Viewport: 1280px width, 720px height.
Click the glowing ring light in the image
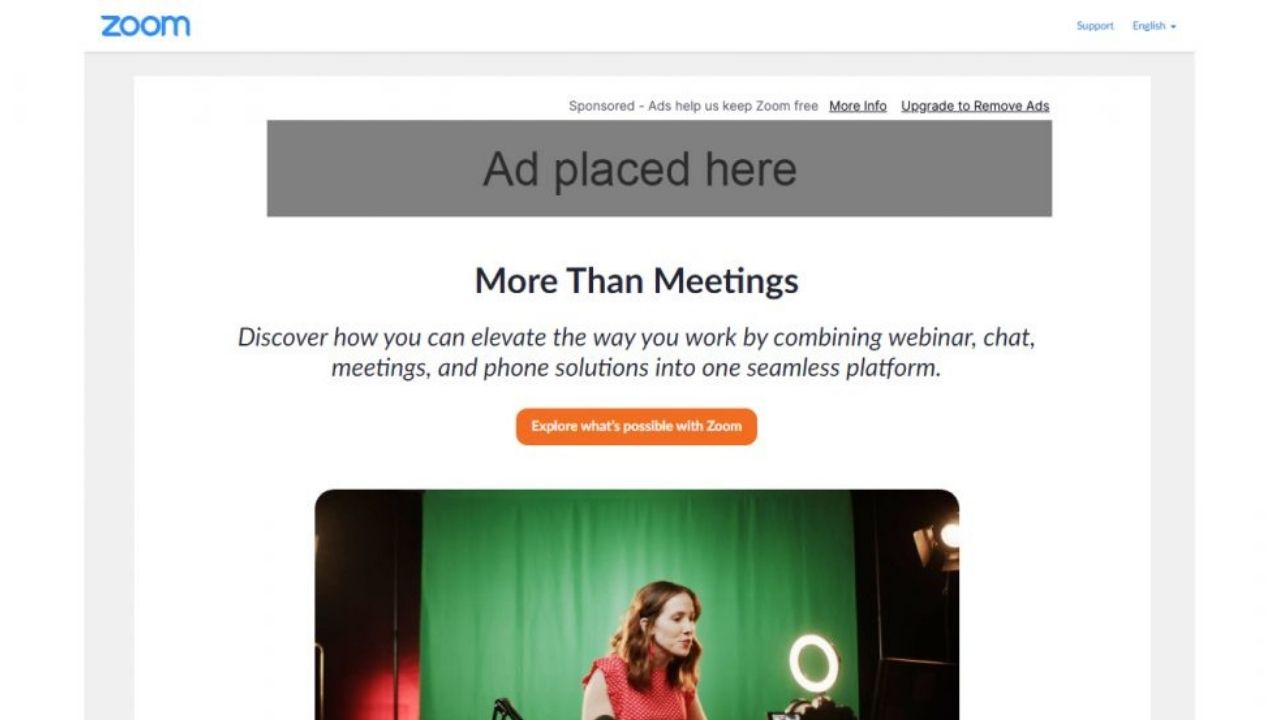[813, 663]
